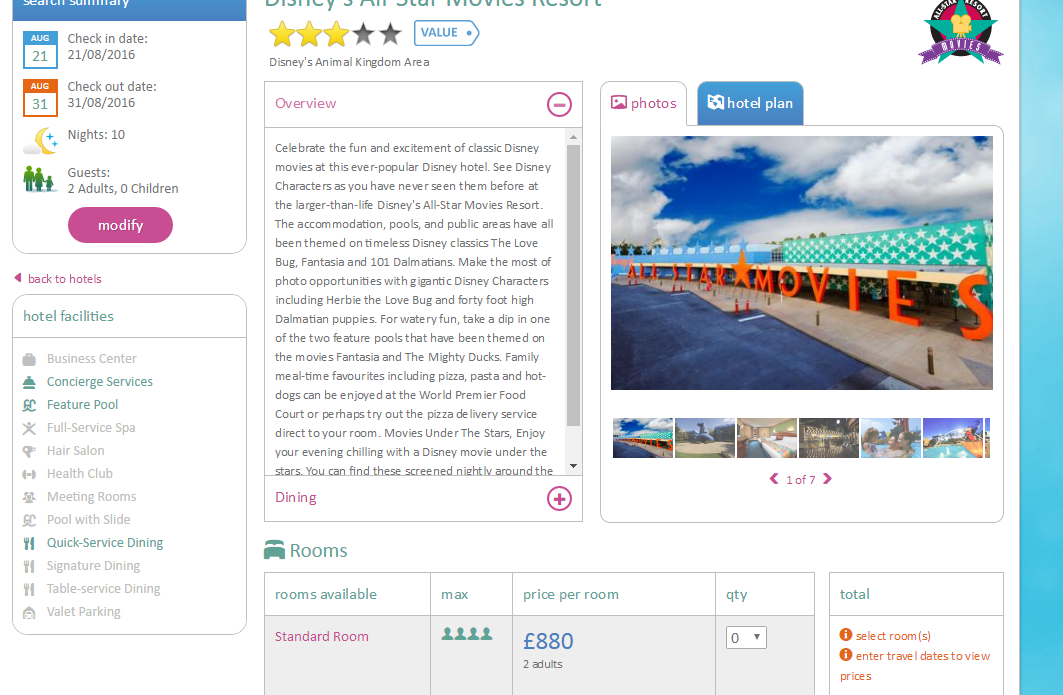1063x695 pixels.
Task: Click the info icon beside select room(s)
Action: coord(845,635)
